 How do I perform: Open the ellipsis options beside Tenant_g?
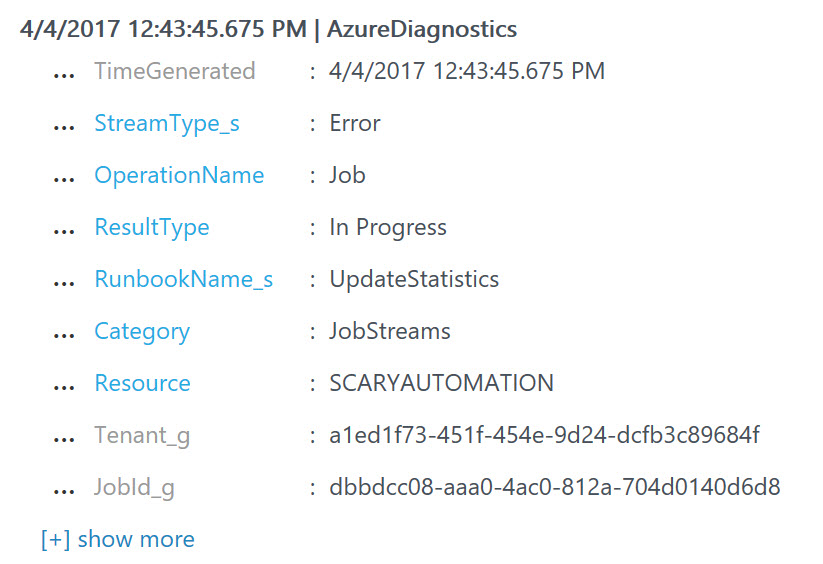(x=64, y=439)
